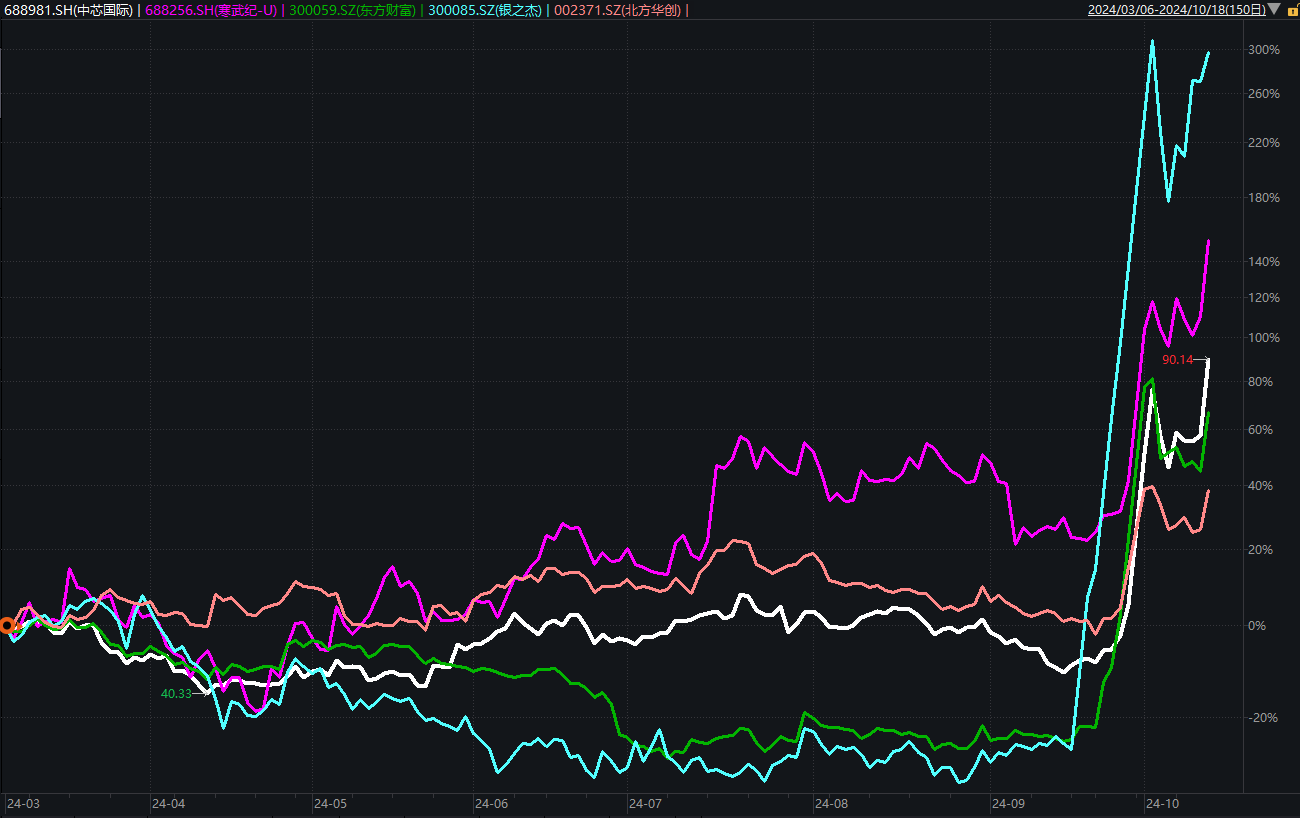
Task: Select the 002371.SZ(北方华创) legend label
Action: coord(617,10)
